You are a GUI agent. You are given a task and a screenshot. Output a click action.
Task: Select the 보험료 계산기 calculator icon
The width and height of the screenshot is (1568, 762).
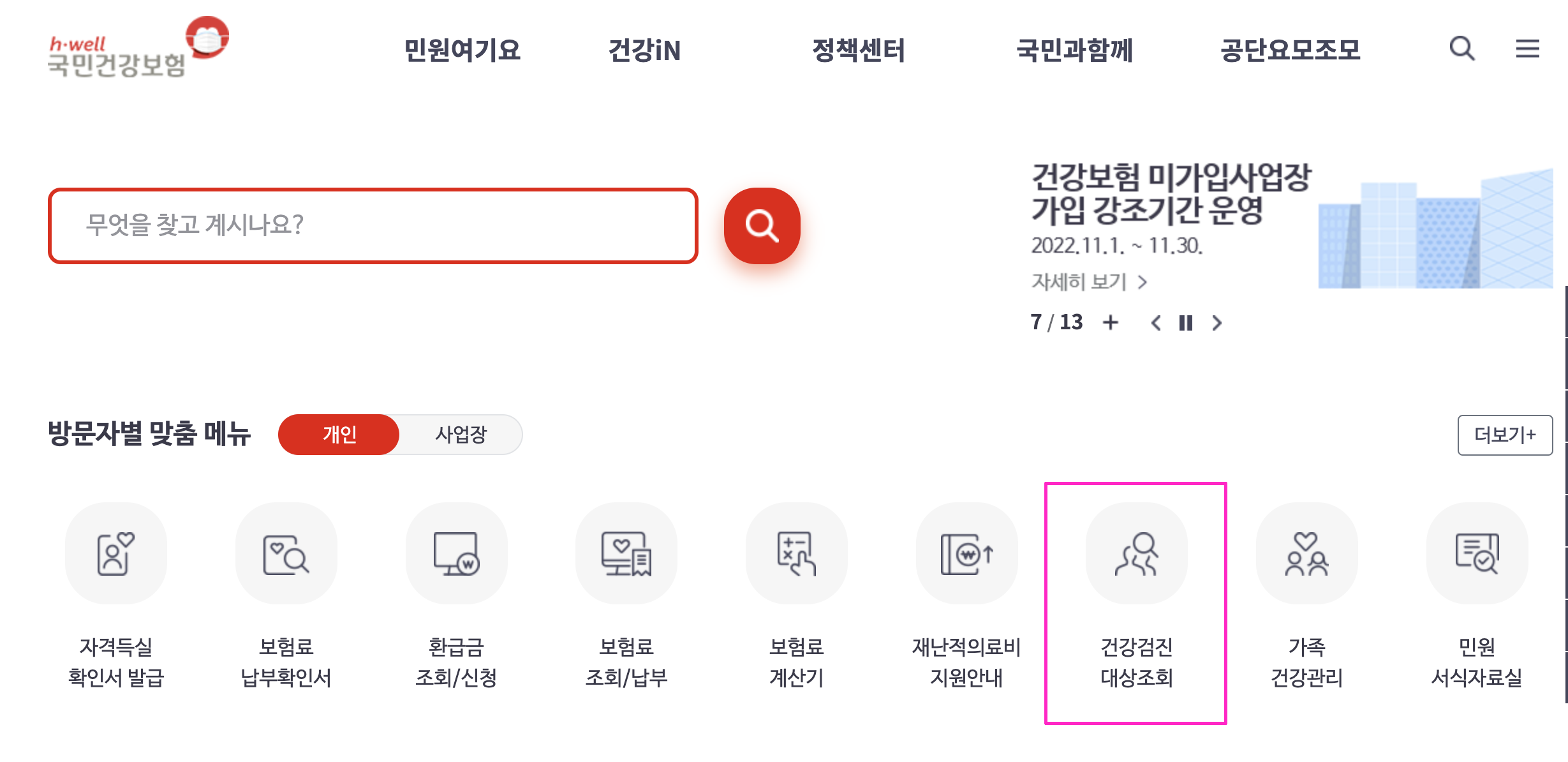tap(796, 554)
